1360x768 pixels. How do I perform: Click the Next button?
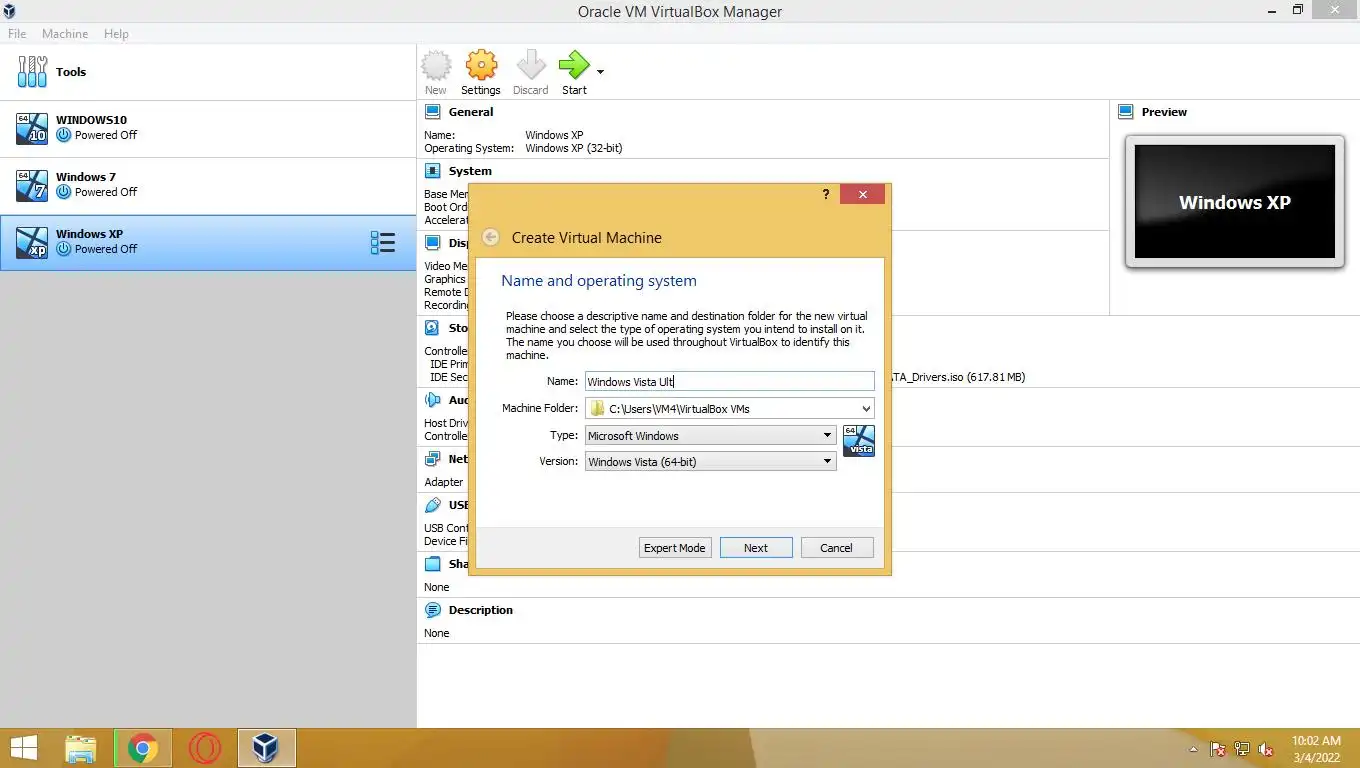pos(756,548)
